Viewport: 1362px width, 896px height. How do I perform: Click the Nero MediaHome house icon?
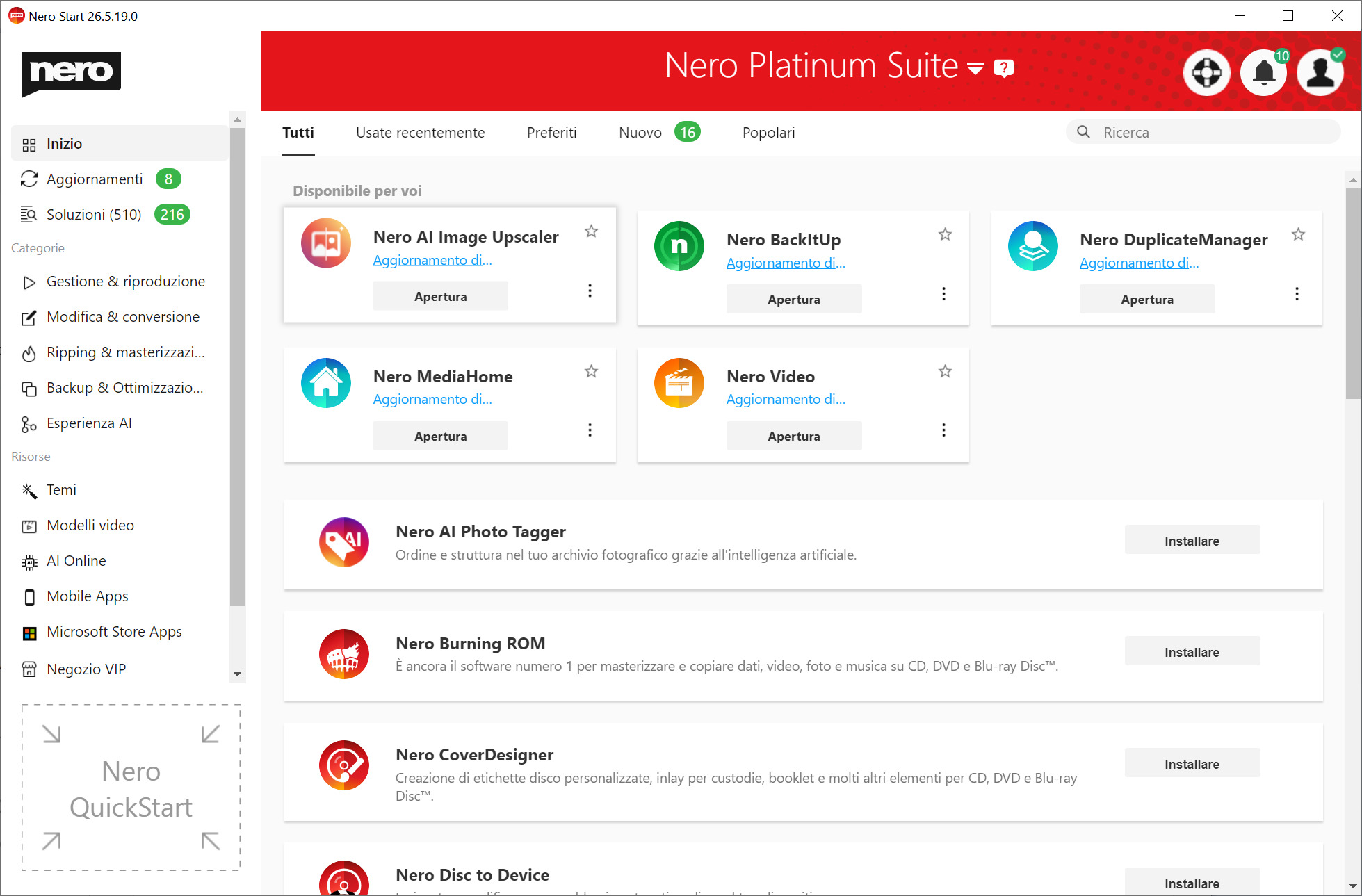click(x=325, y=383)
